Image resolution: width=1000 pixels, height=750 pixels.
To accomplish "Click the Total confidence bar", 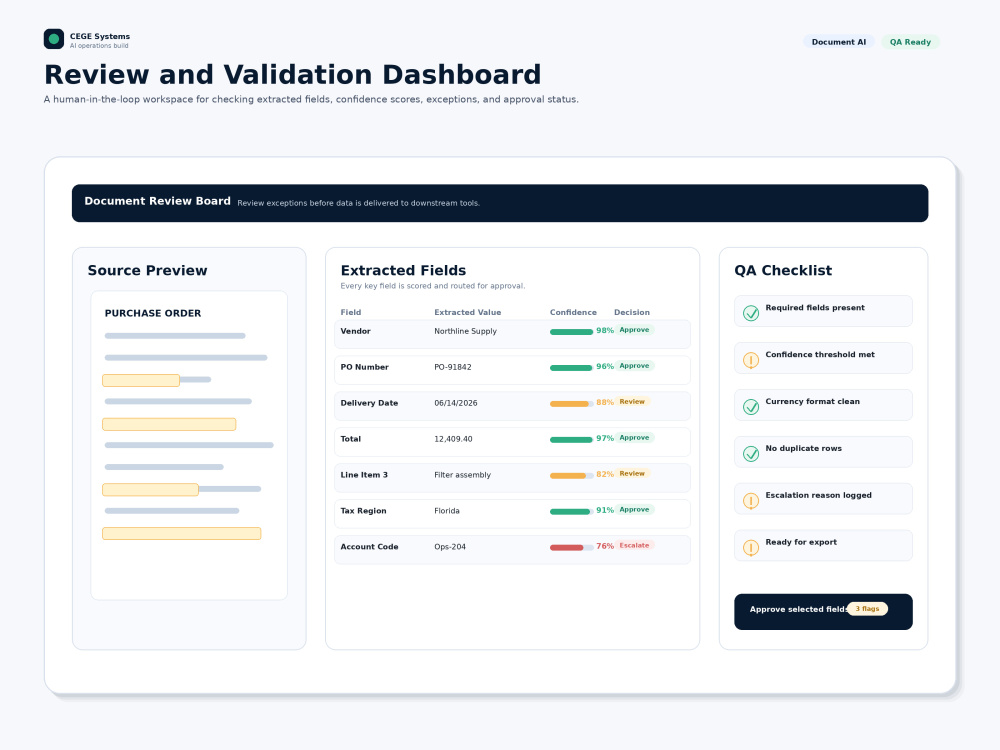I will pos(571,439).
